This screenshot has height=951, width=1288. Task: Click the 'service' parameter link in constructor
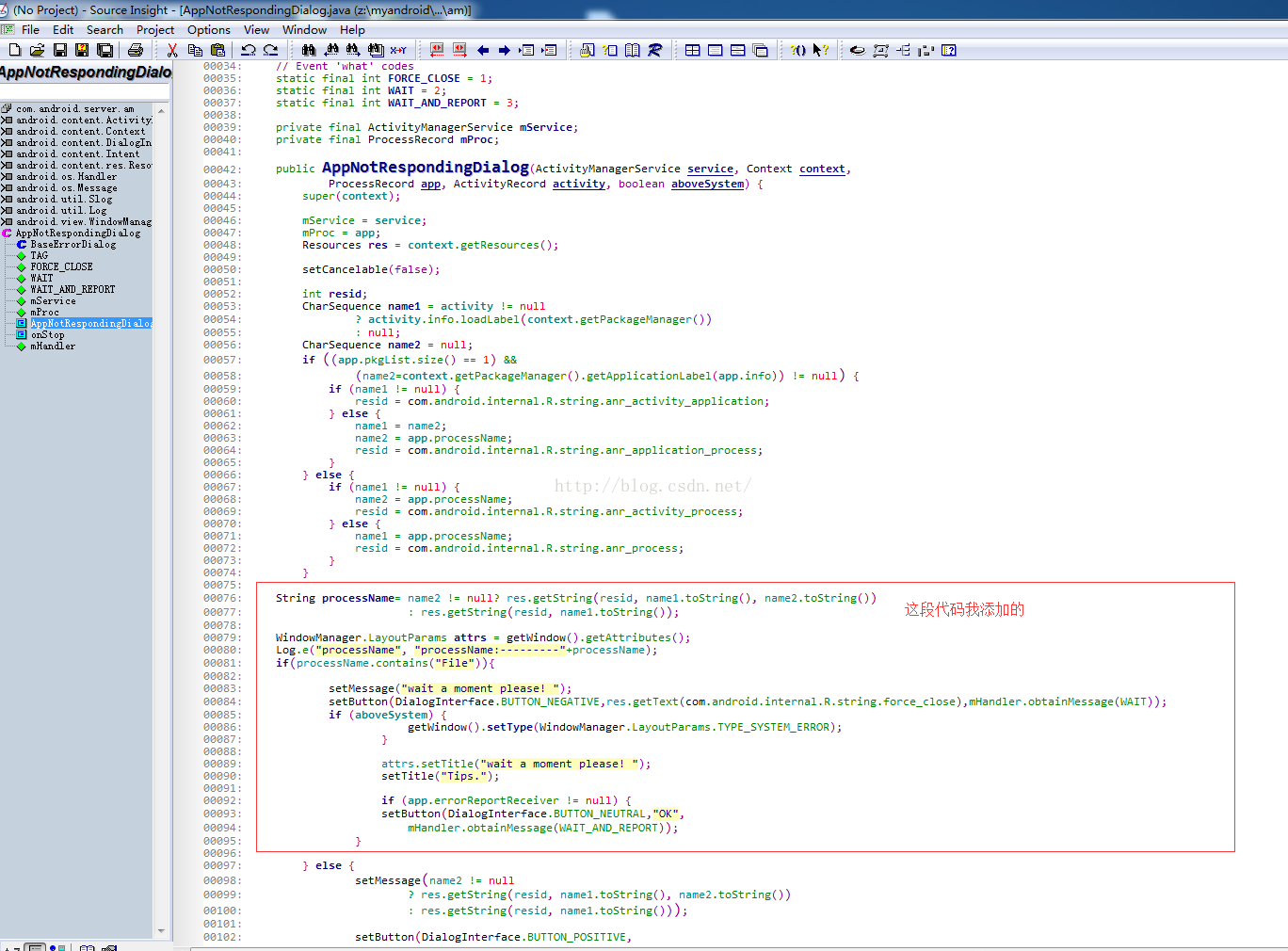click(710, 169)
